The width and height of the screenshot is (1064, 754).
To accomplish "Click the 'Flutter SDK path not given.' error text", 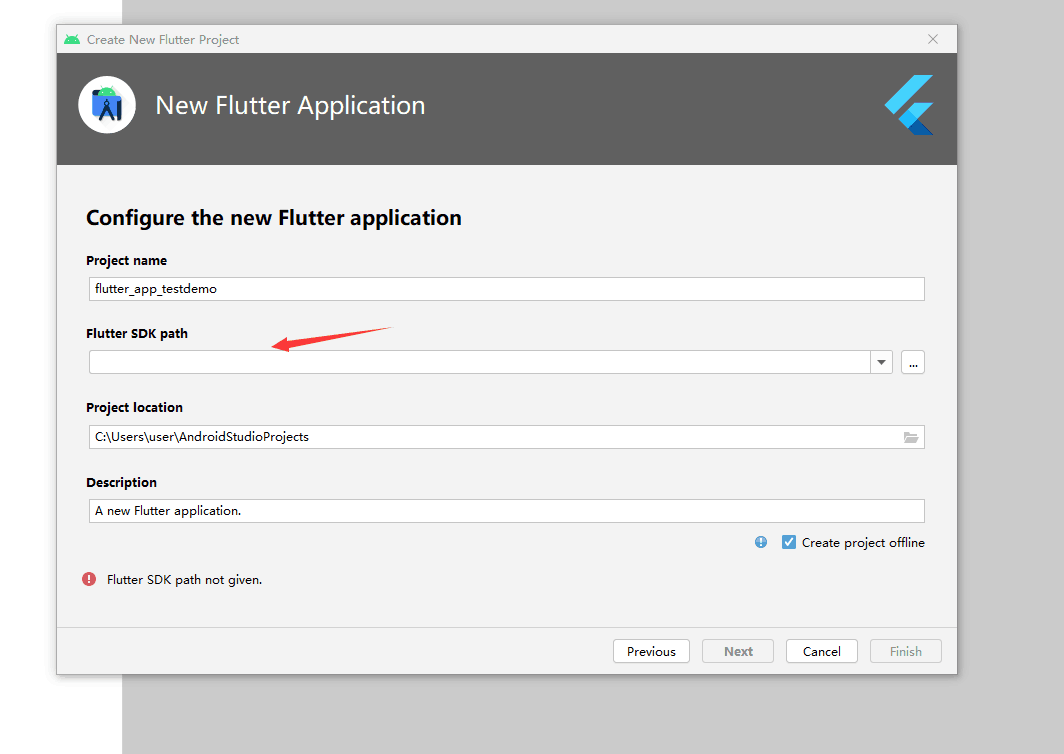I will click(x=185, y=580).
